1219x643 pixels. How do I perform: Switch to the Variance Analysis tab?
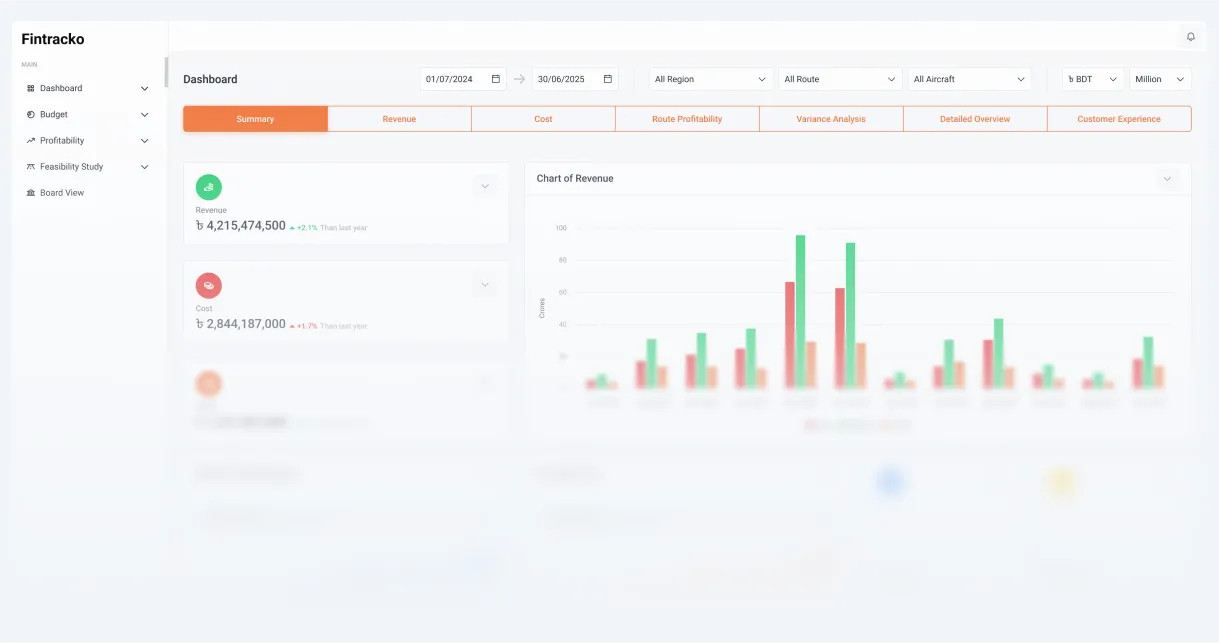[x=831, y=119]
